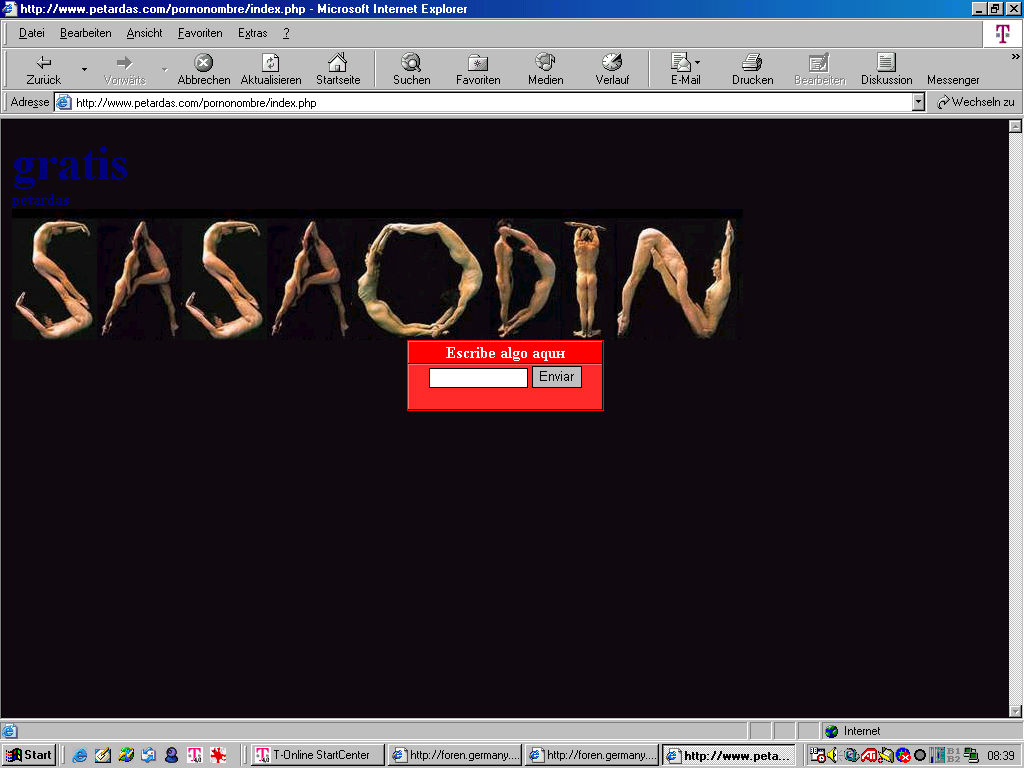Viewport: 1024px width, 768px height.
Task: Go to home via Startseite icon
Action: (338, 63)
